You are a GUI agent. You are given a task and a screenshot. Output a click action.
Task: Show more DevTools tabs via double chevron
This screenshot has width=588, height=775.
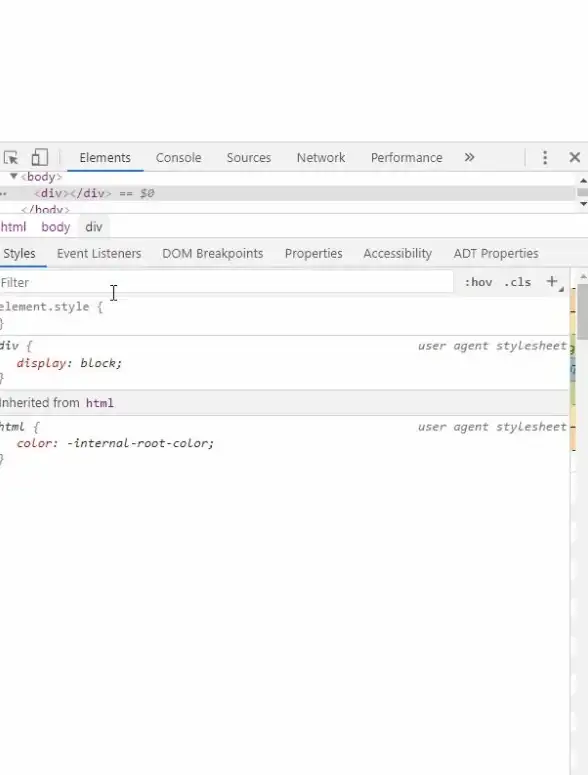469,157
